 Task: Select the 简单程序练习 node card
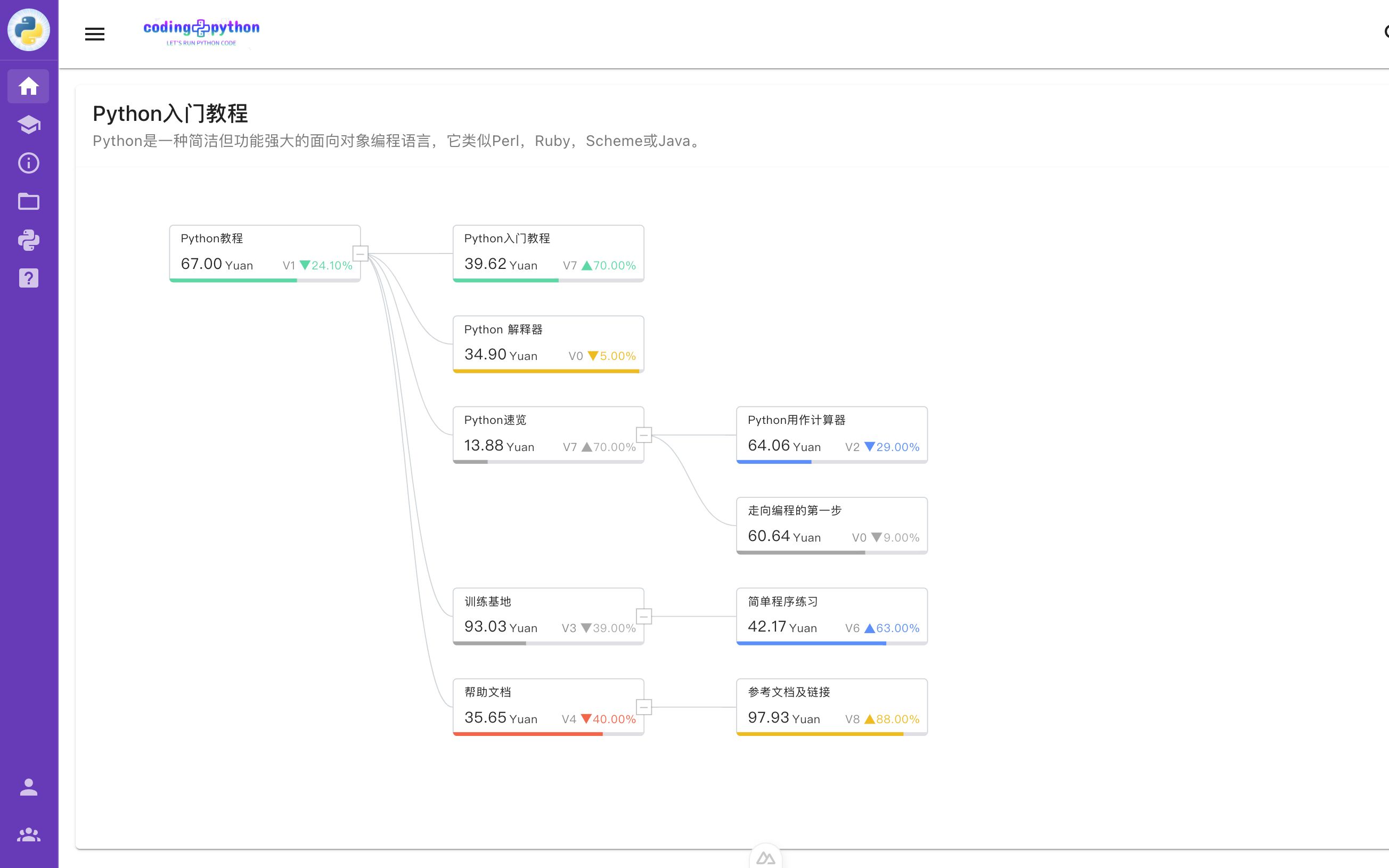click(832, 617)
